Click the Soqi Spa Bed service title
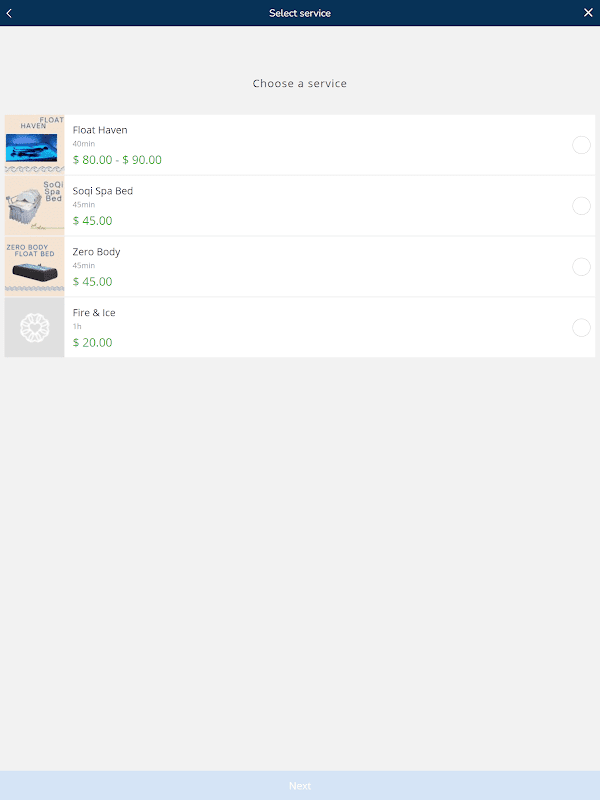Image resolution: width=600 pixels, height=800 pixels. click(x=103, y=191)
